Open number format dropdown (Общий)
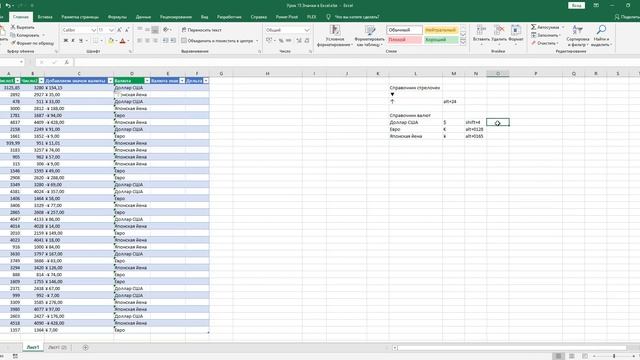The image size is (640, 360). pos(307,30)
